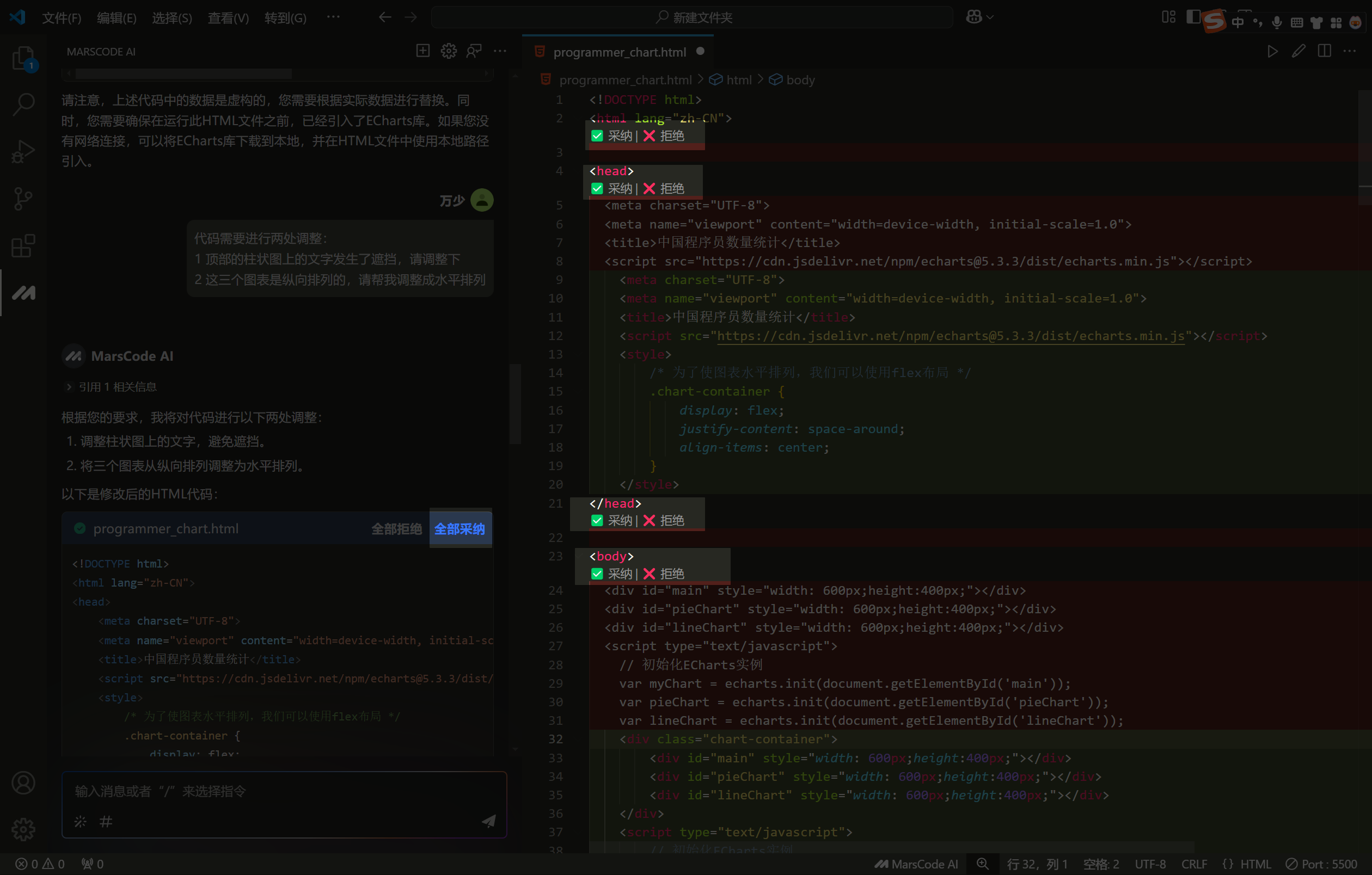Click the split editor icon

[x=1324, y=51]
